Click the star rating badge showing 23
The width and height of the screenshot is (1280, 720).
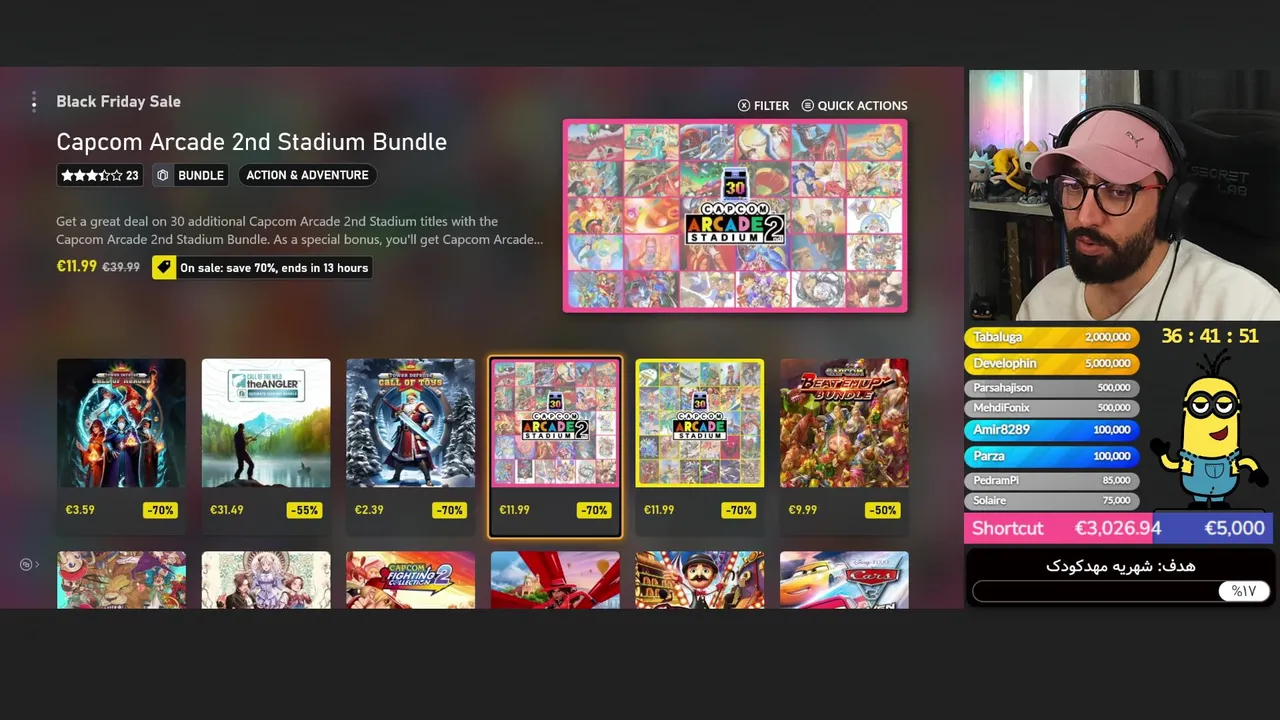tap(100, 175)
